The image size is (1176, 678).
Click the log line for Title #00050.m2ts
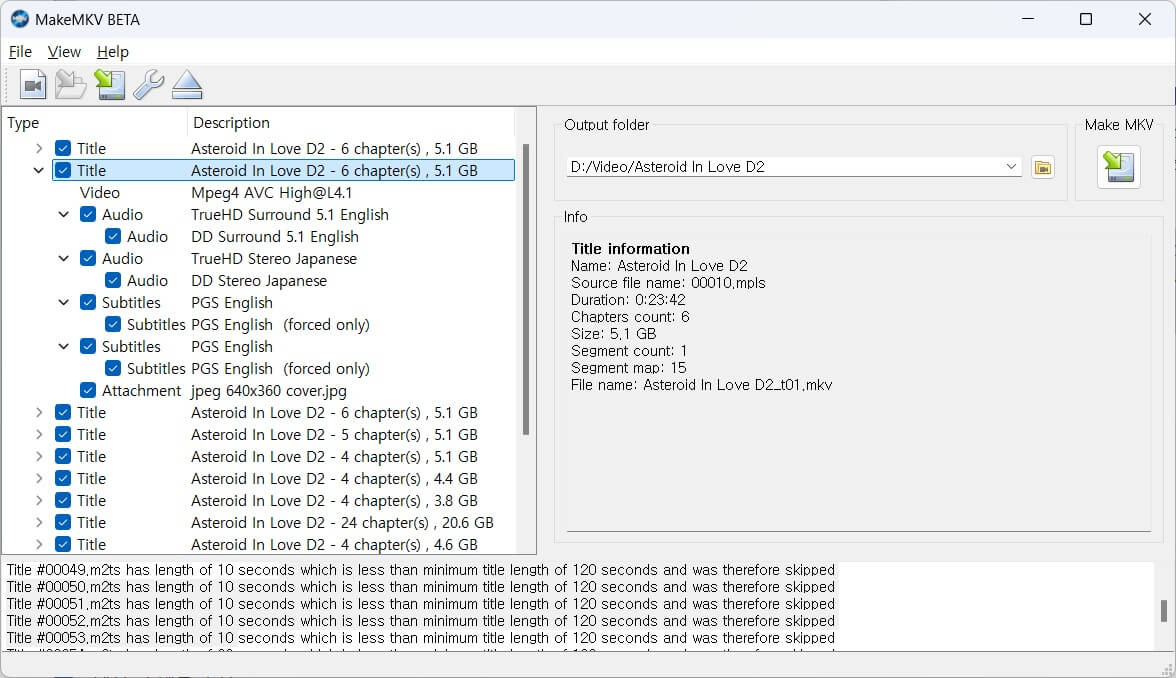[x=421, y=587]
